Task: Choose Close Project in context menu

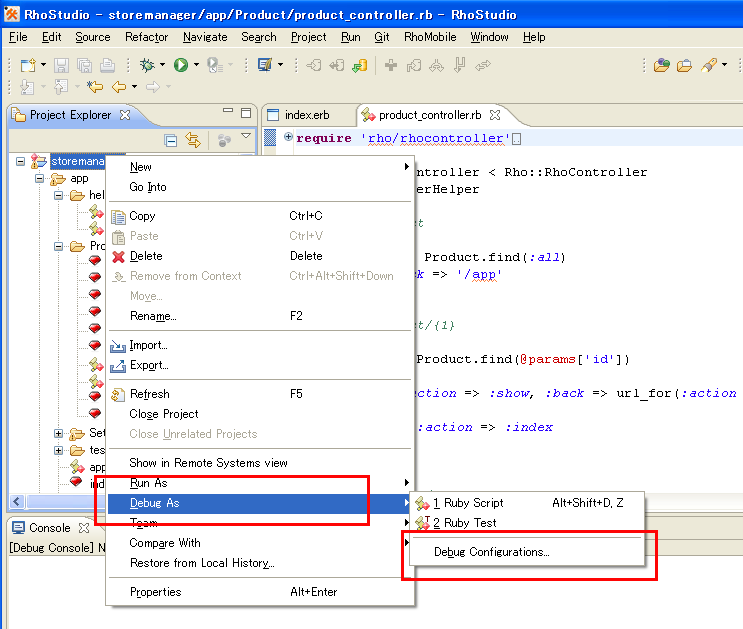Action: 259,414
